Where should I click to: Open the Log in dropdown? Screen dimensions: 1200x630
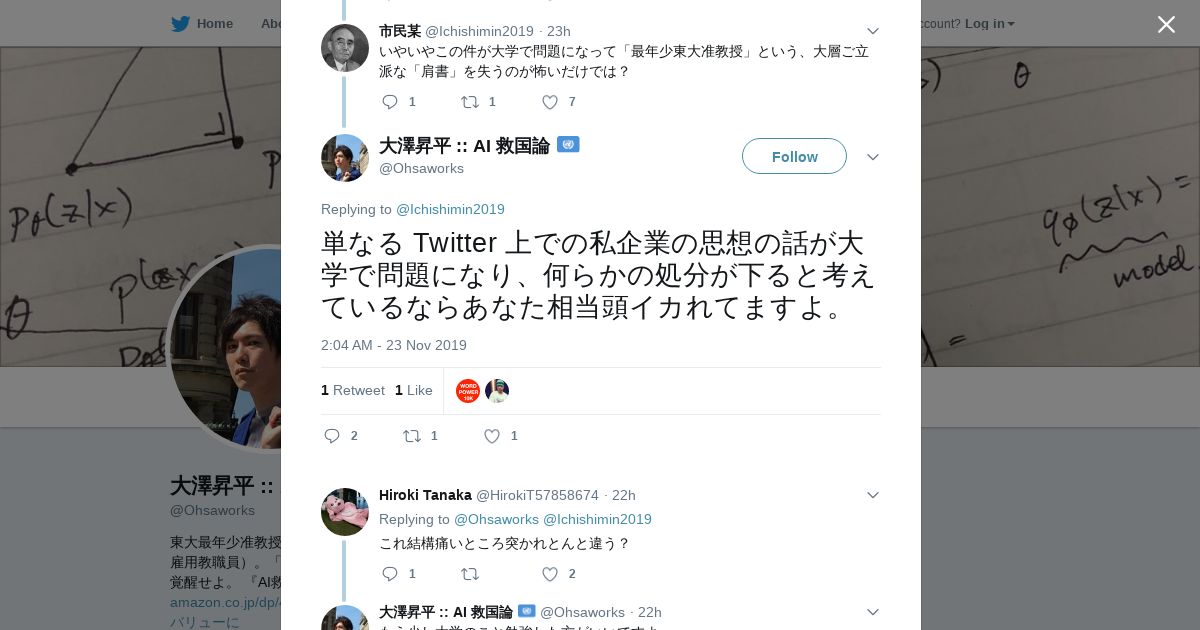click(989, 24)
